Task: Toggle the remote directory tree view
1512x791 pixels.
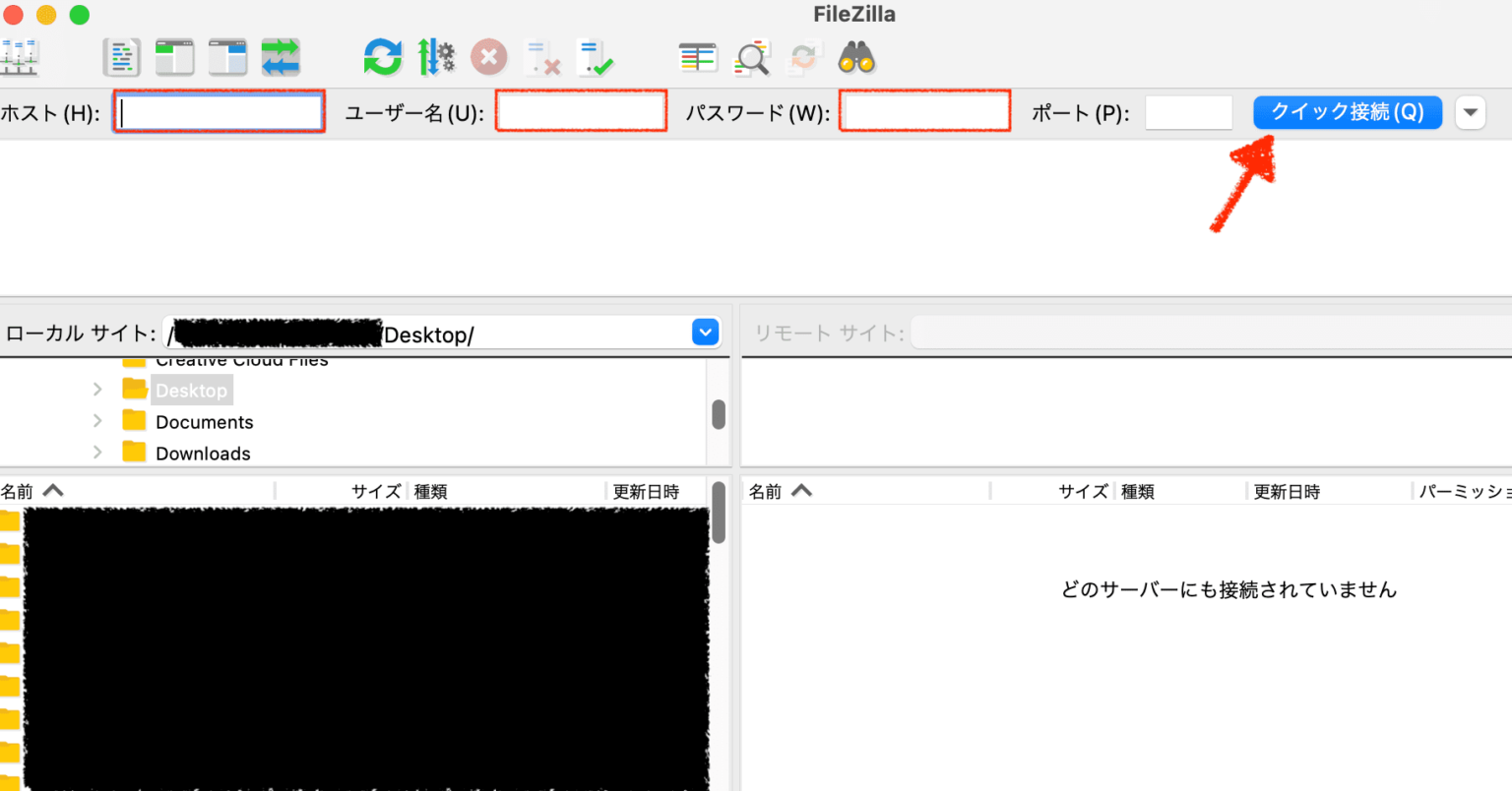Action: [x=228, y=57]
